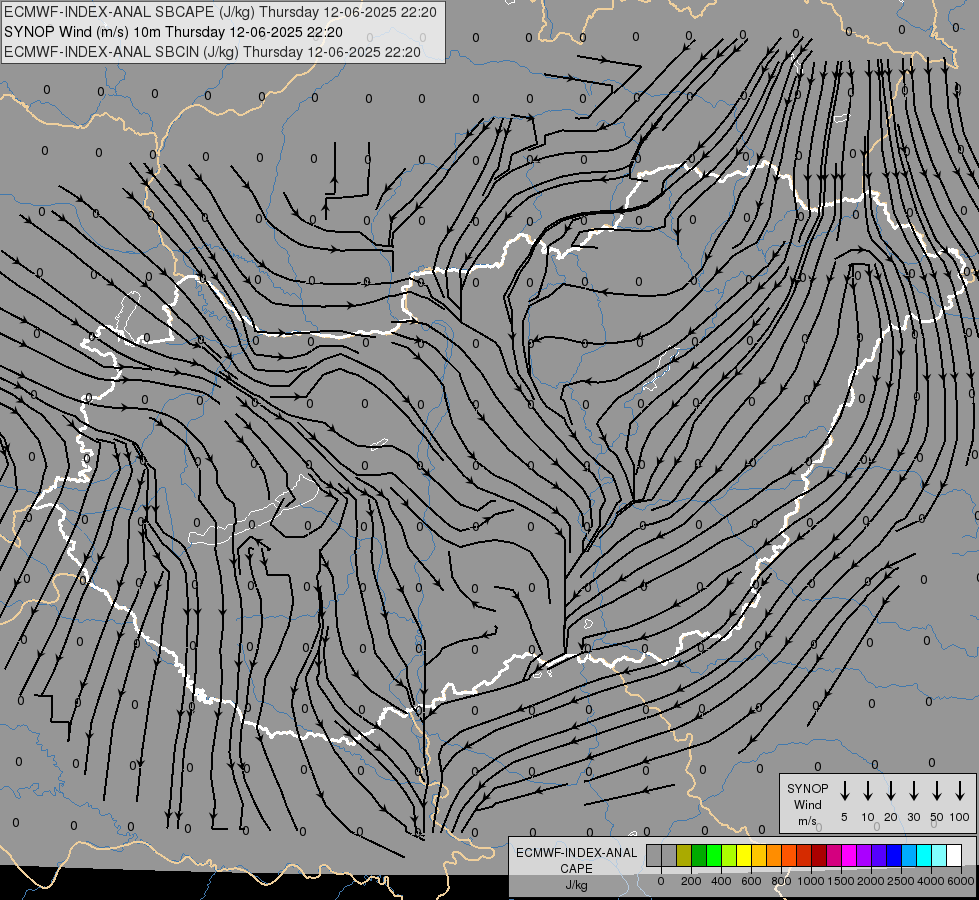The image size is (979, 900).
Task: Pick the pale cyan swatch after 4000
Action: [x=939, y=856]
